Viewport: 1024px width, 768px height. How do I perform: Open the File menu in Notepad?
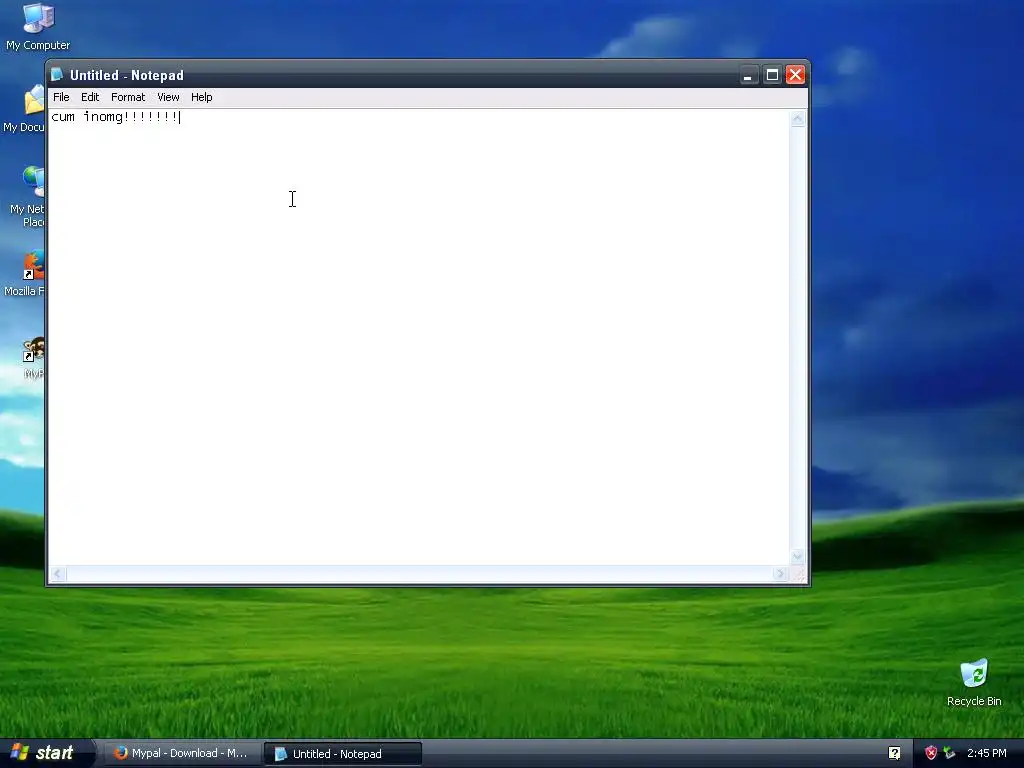pos(61,97)
